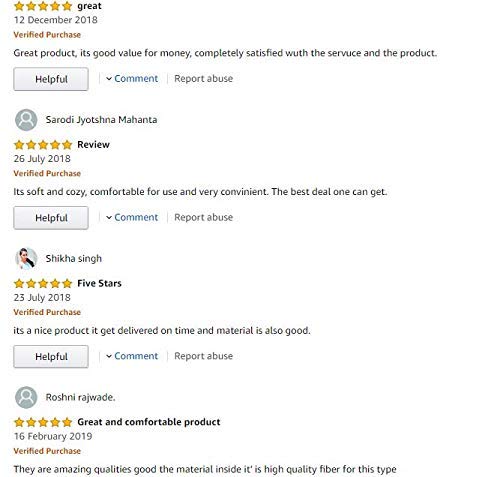The width and height of the screenshot is (500, 477).
Task: Mark Shikha singh's review as Helpful
Action: [51, 356]
